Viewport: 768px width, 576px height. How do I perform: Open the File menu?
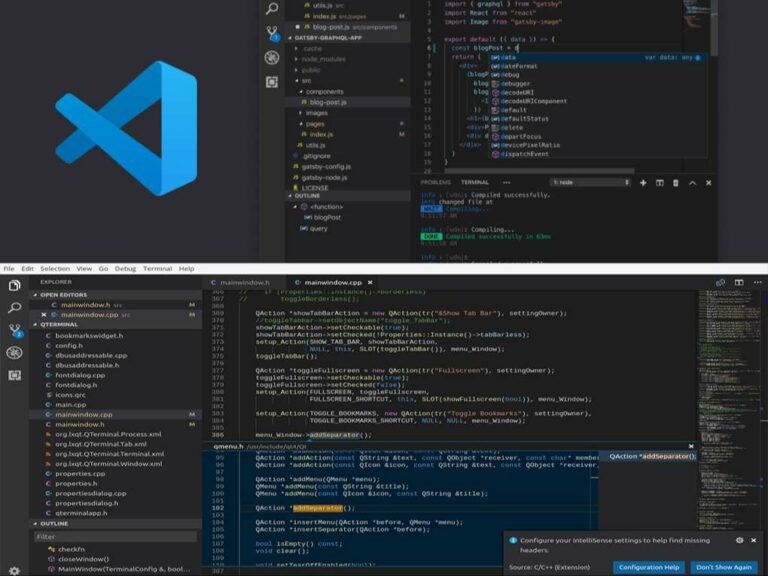[x=9, y=268]
